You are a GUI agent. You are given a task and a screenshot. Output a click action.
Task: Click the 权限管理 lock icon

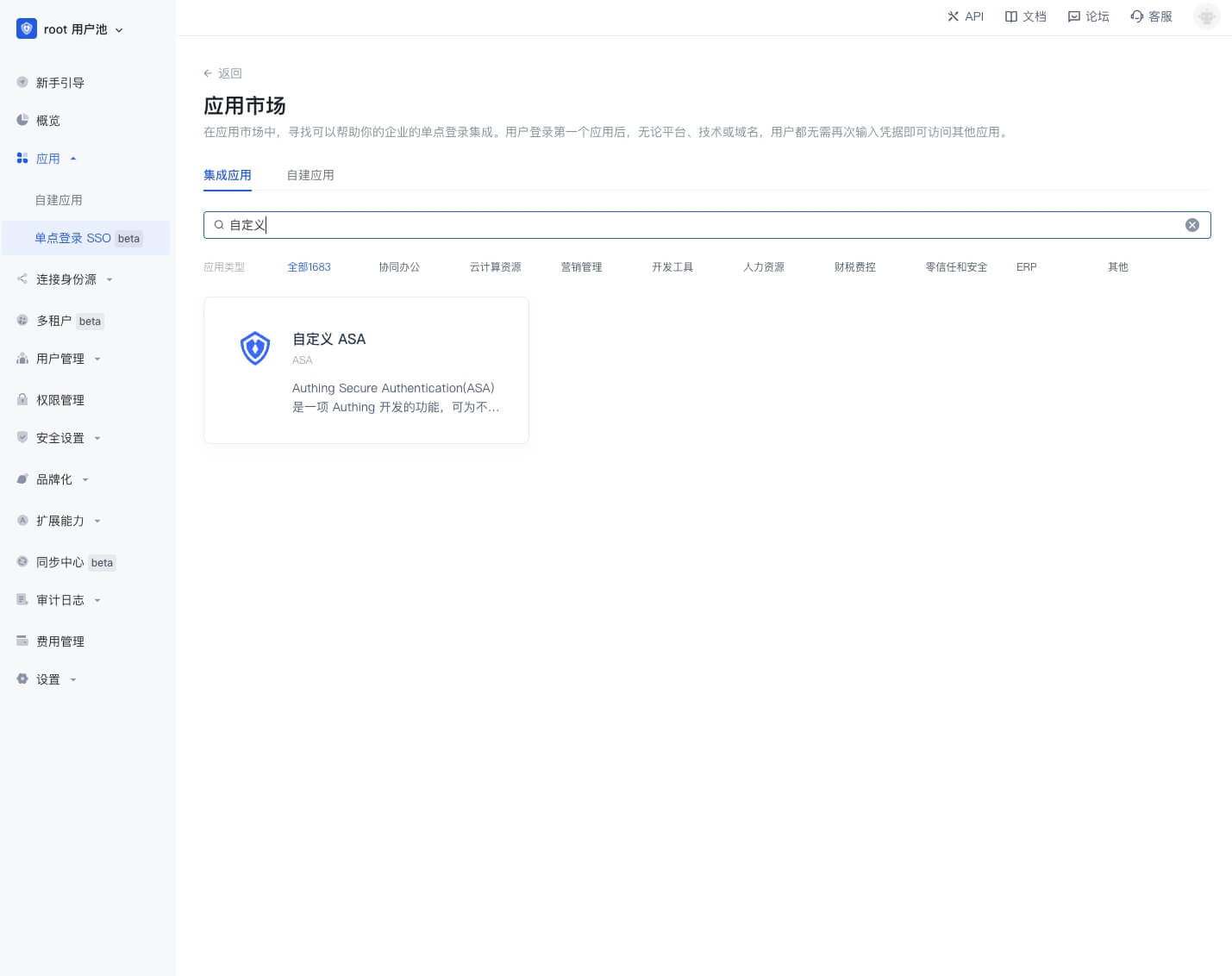pyautogui.click(x=22, y=400)
